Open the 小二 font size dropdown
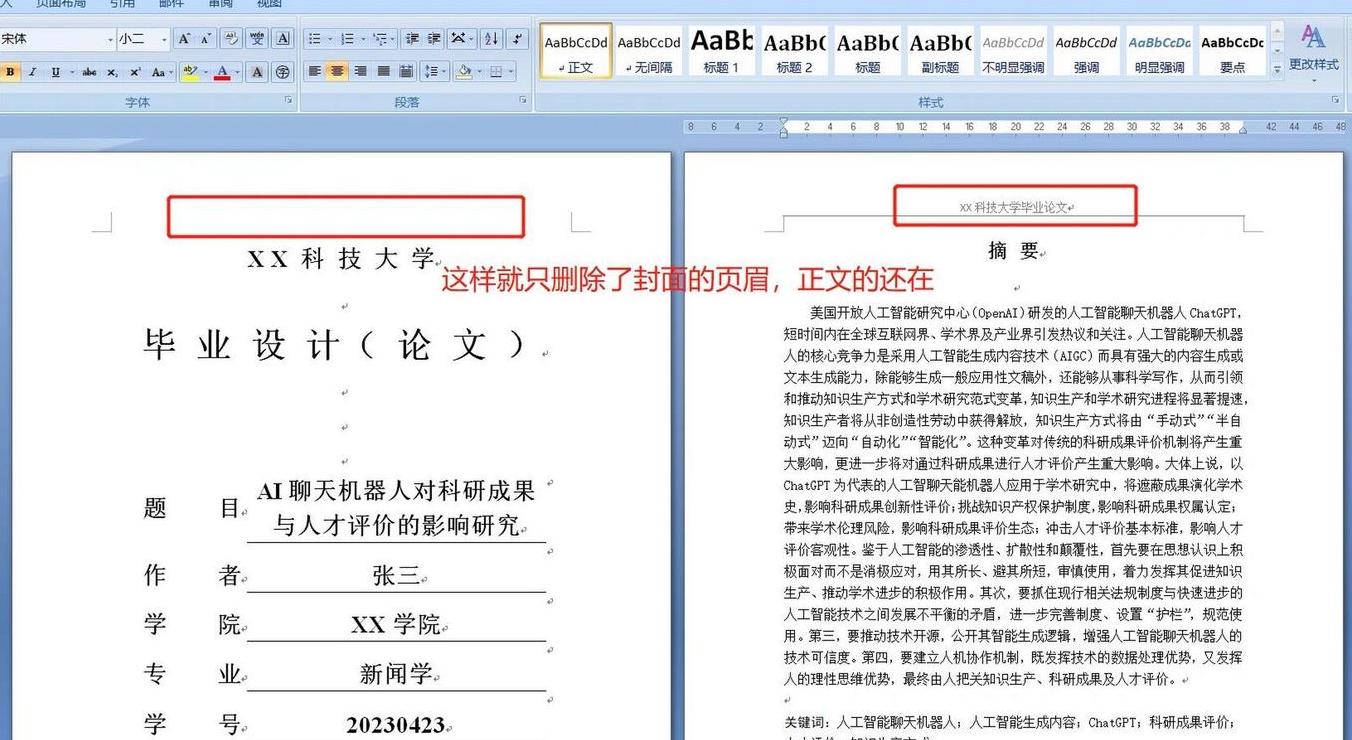Screen dimensions: 1352x740 point(164,39)
